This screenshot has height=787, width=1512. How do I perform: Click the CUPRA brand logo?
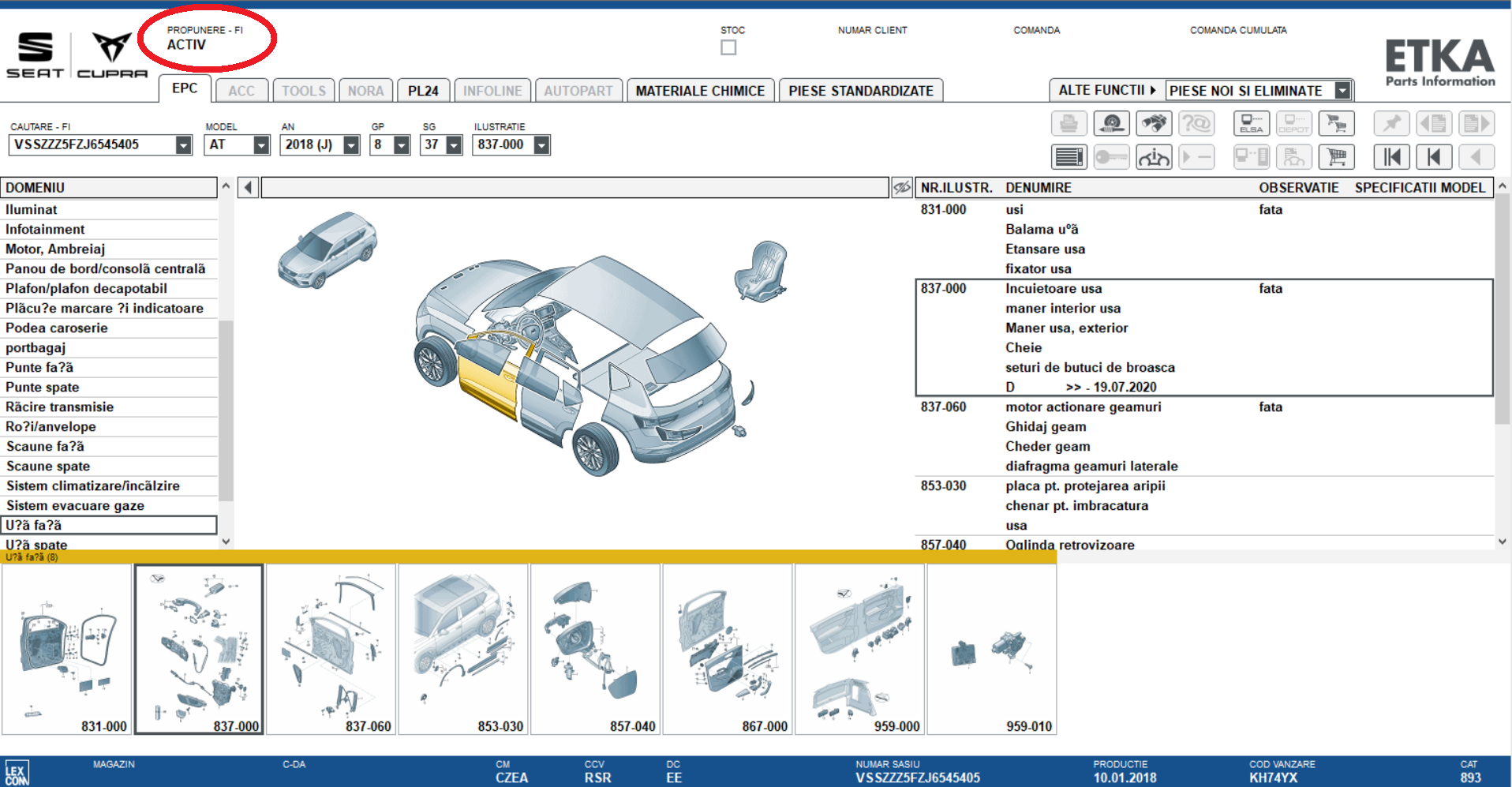(x=112, y=55)
